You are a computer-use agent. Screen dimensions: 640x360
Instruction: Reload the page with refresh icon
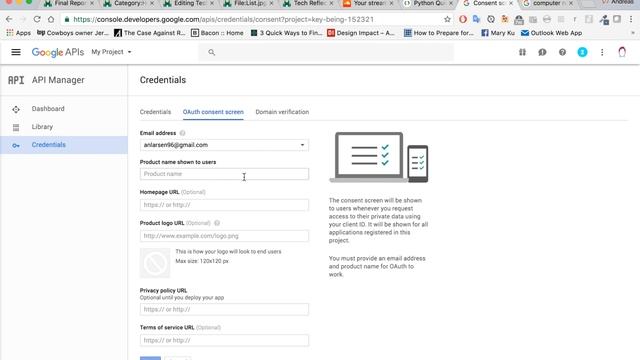(37, 19)
